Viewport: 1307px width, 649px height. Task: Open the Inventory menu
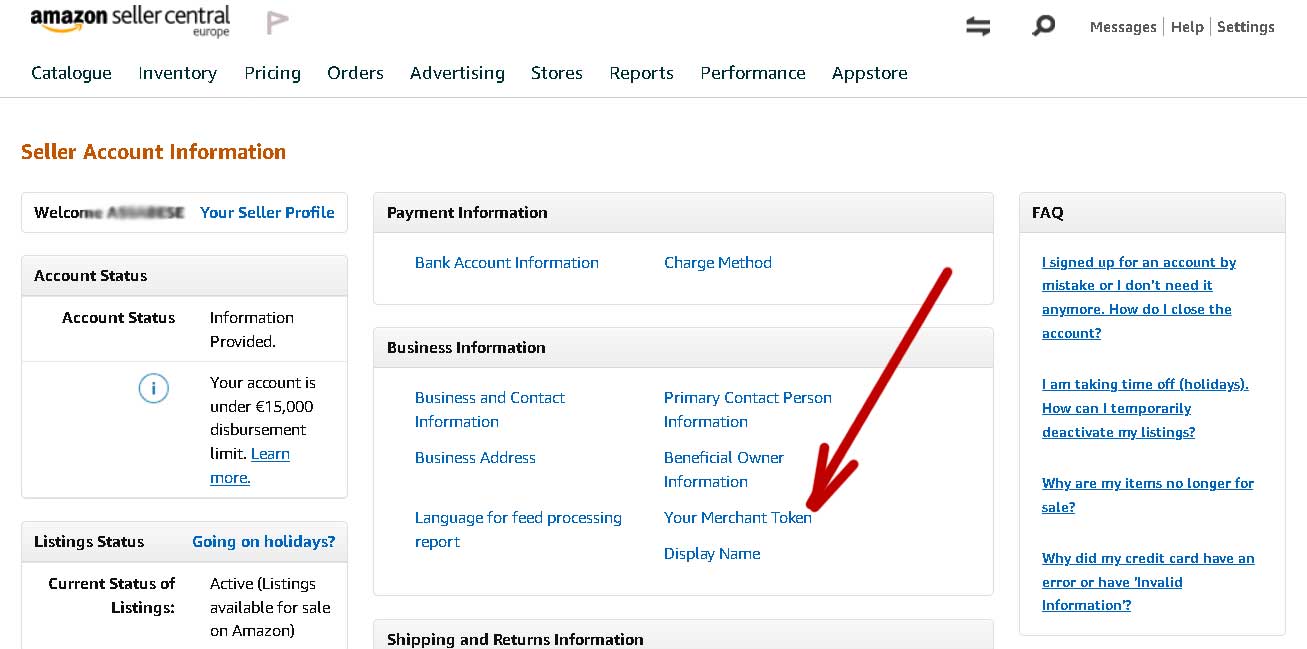(x=178, y=73)
